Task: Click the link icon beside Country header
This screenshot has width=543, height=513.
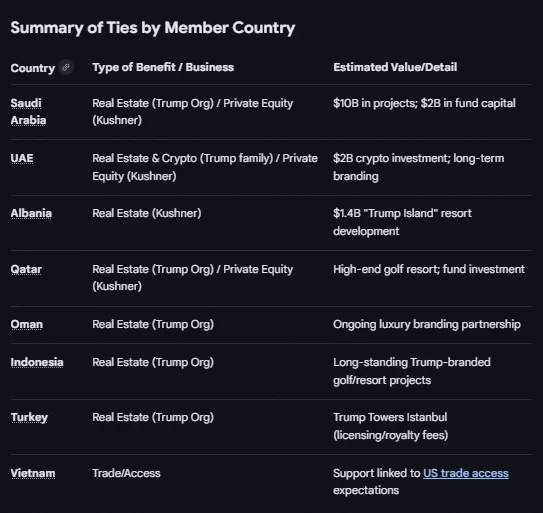Action: point(66,67)
